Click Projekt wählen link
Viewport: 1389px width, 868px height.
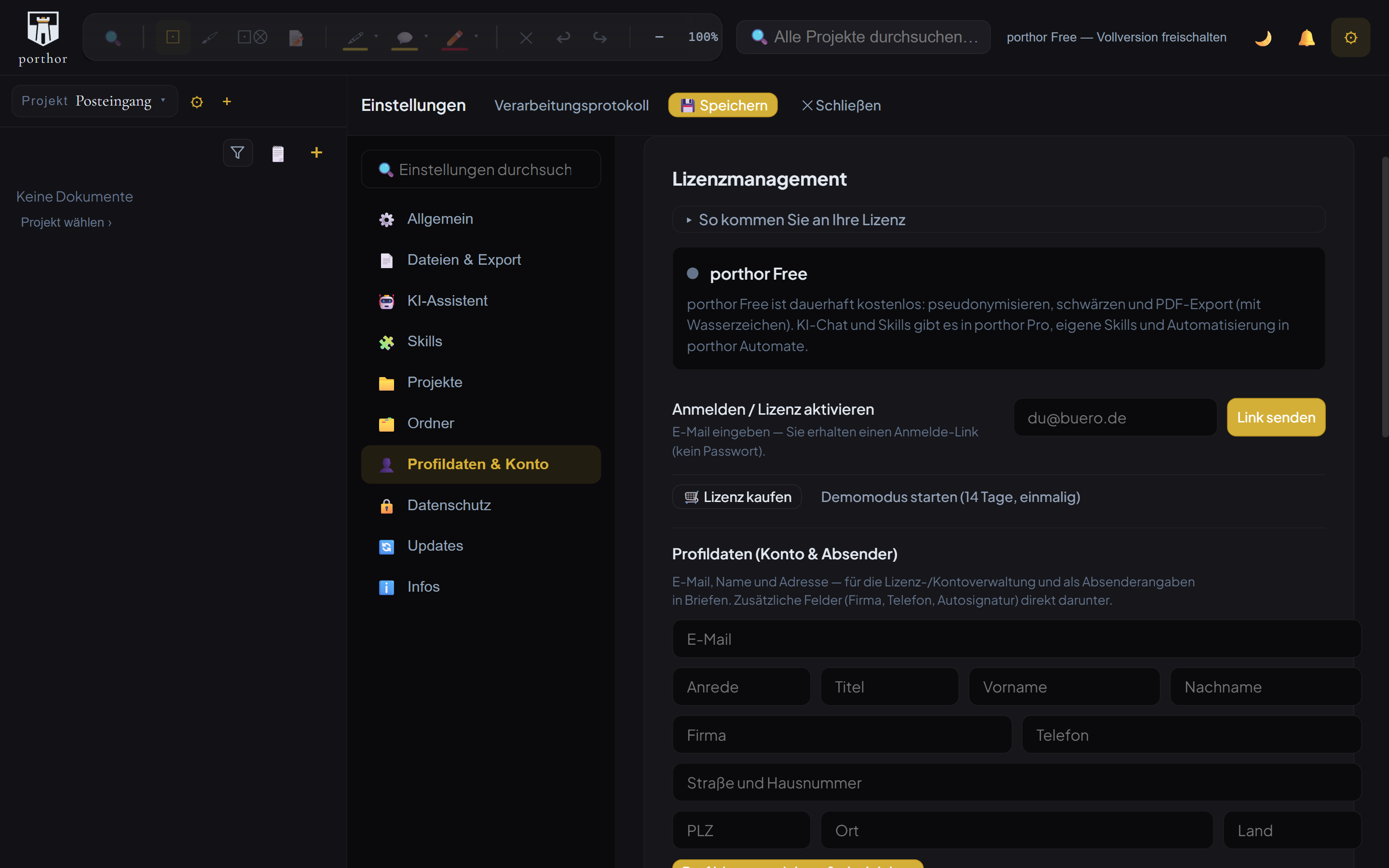[x=67, y=222]
